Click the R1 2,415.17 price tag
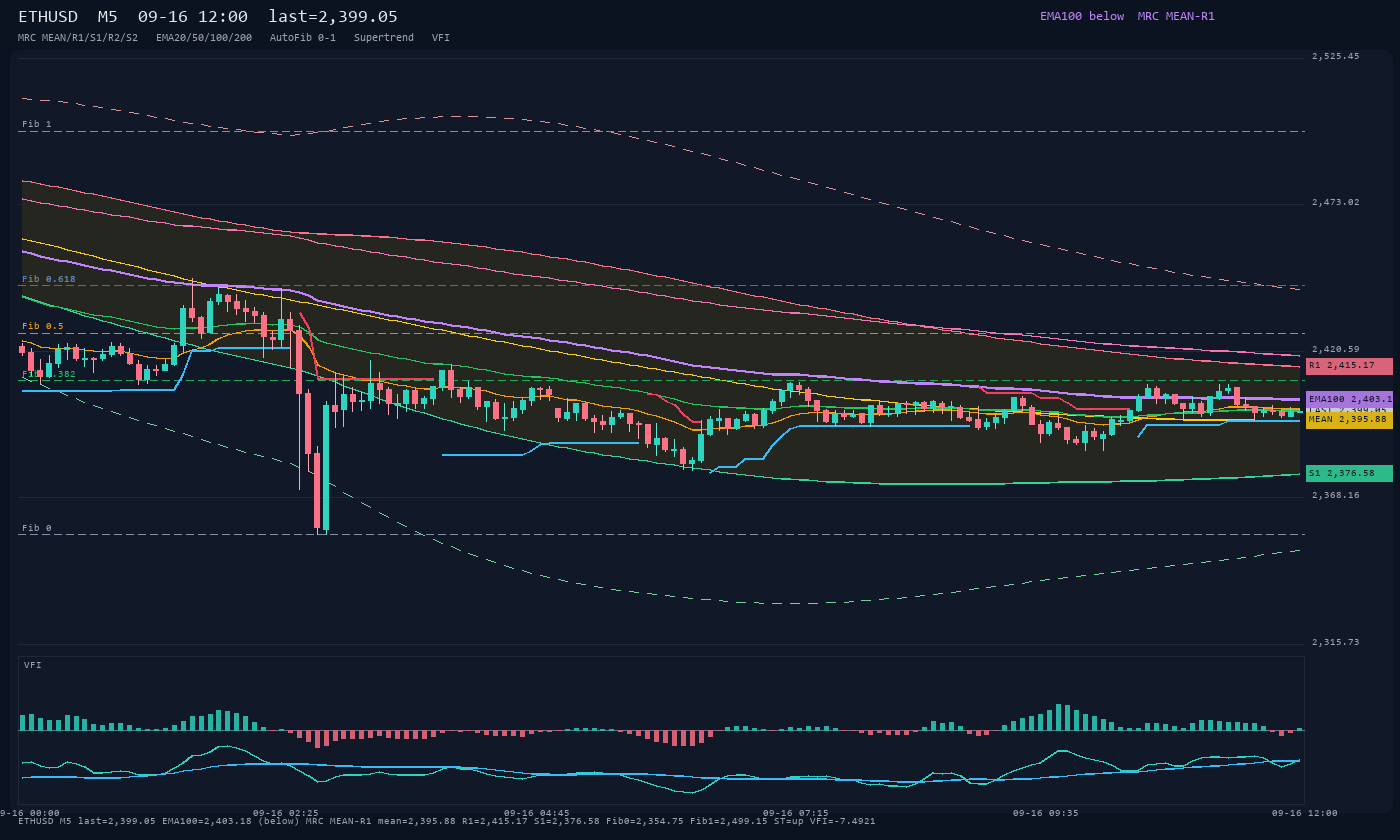This screenshot has height=840, width=1400. (x=1349, y=366)
